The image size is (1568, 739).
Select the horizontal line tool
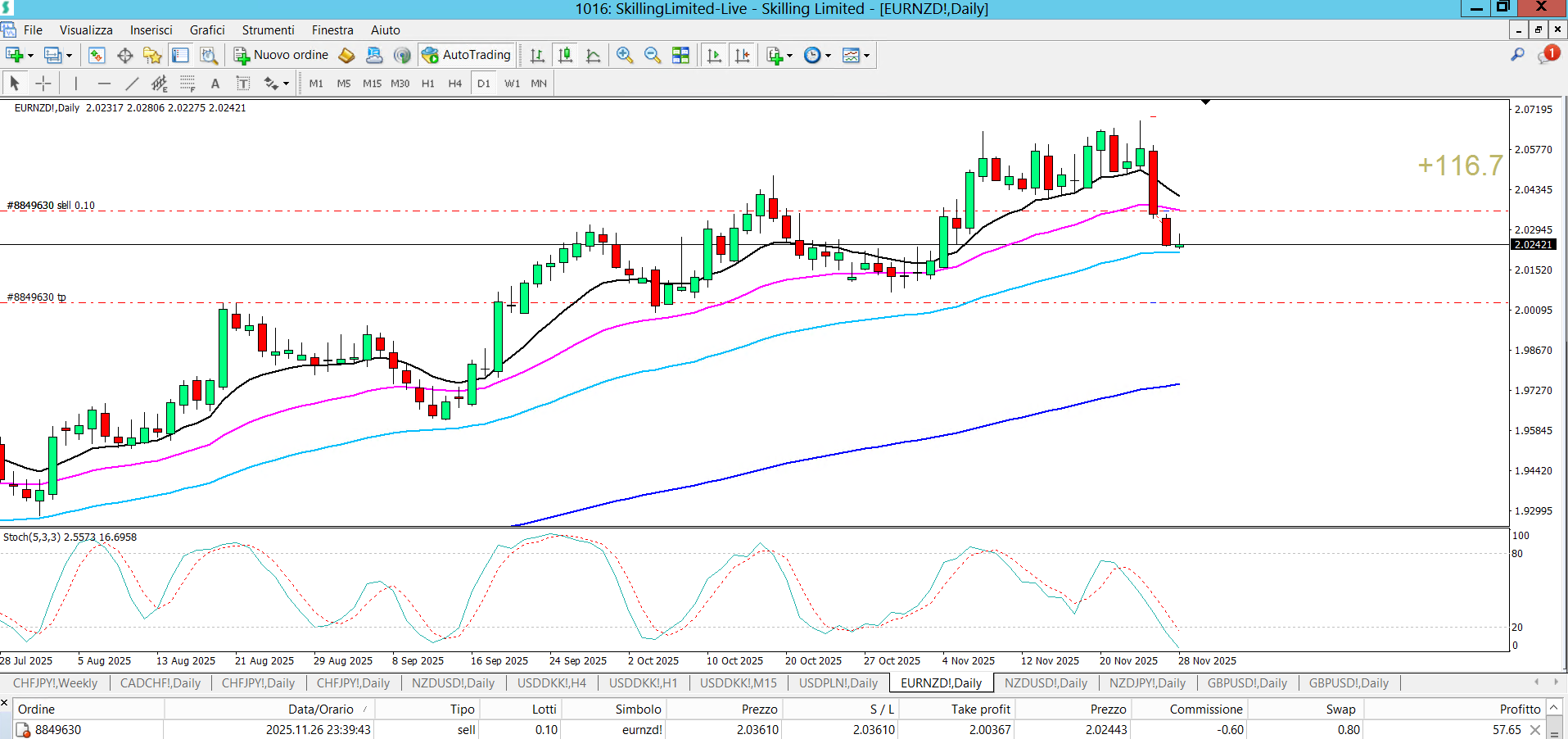(104, 84)
